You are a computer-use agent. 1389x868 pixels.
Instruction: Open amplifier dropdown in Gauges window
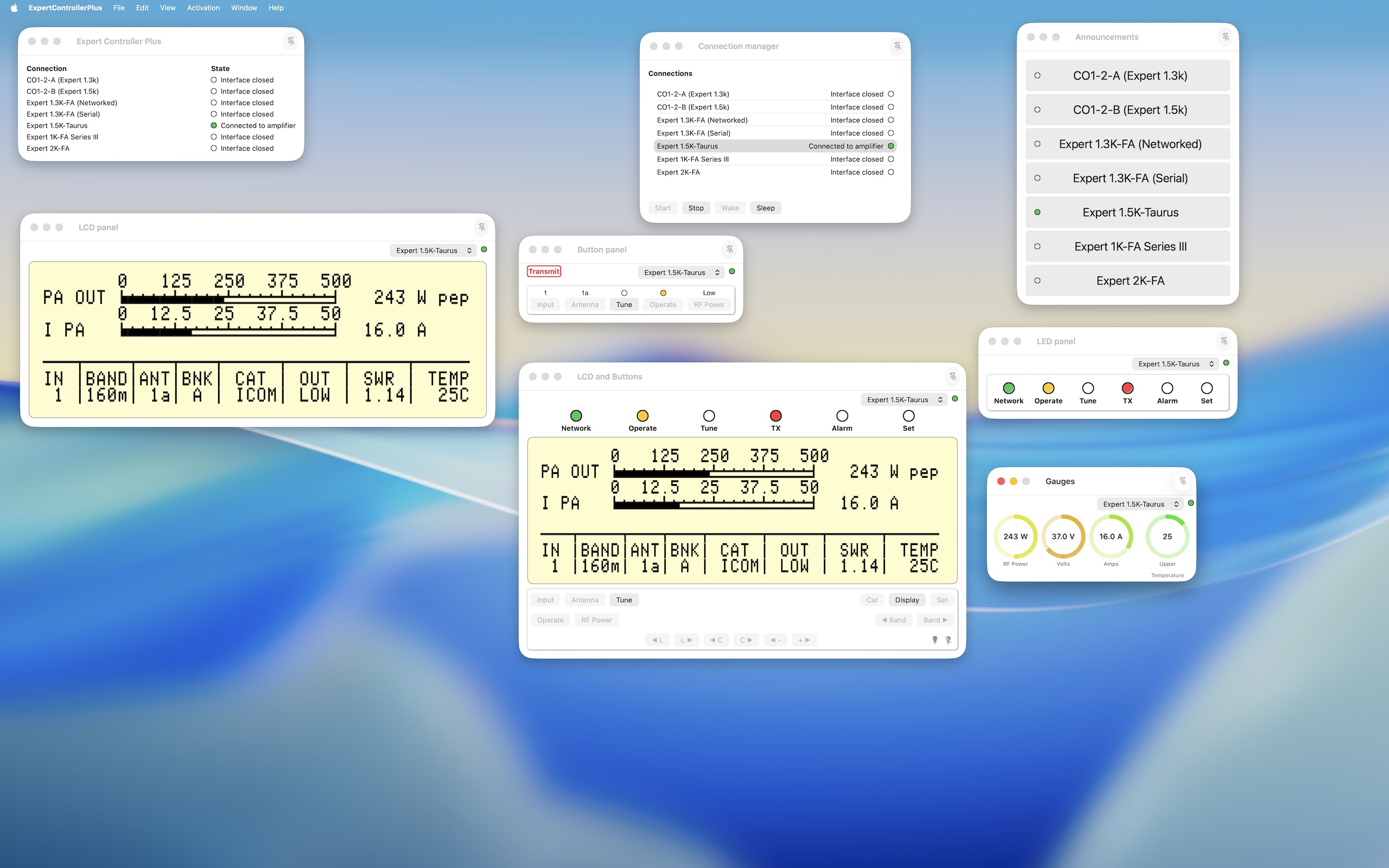click(1140, 504)
